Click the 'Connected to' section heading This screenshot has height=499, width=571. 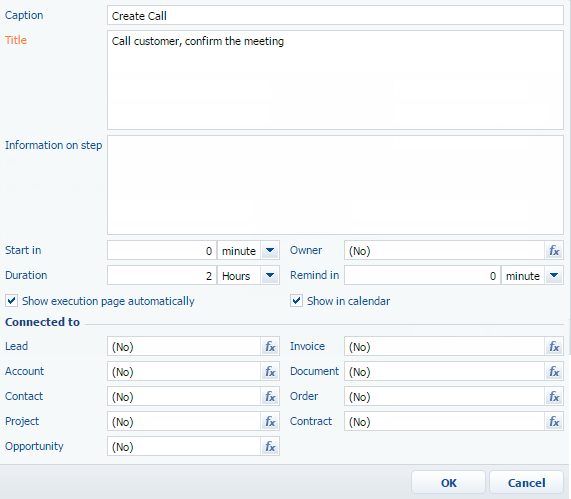click(42, 322)
